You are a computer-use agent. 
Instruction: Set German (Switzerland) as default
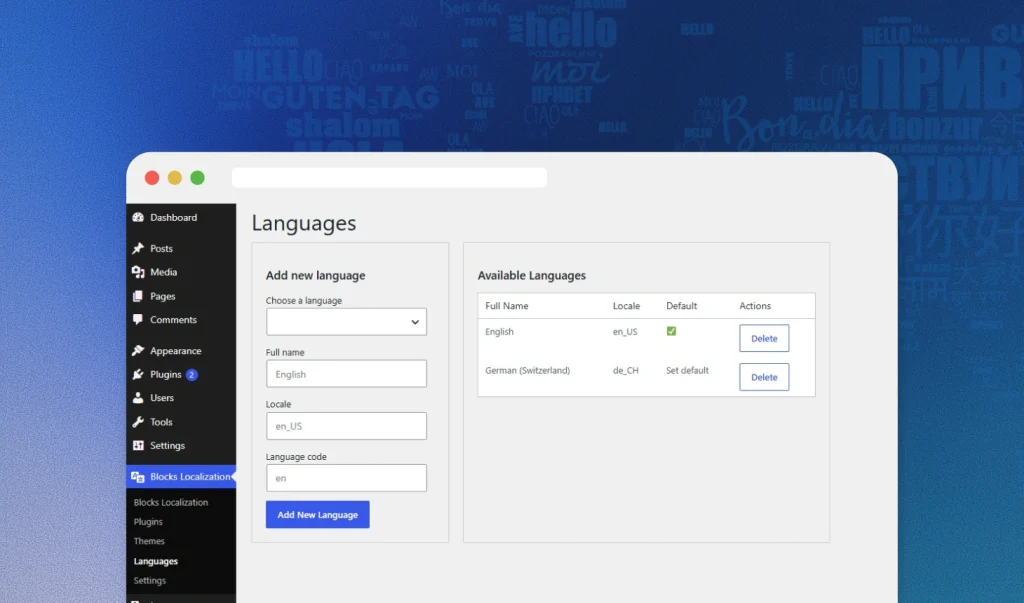(687, 370)
